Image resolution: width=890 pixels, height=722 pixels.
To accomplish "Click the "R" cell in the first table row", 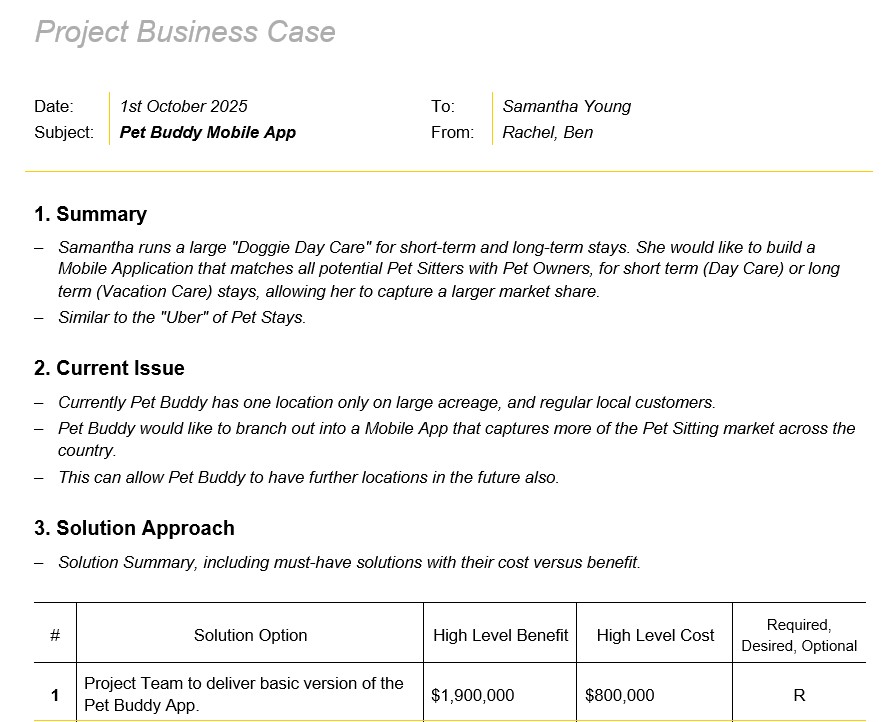I will pos(798,695).
